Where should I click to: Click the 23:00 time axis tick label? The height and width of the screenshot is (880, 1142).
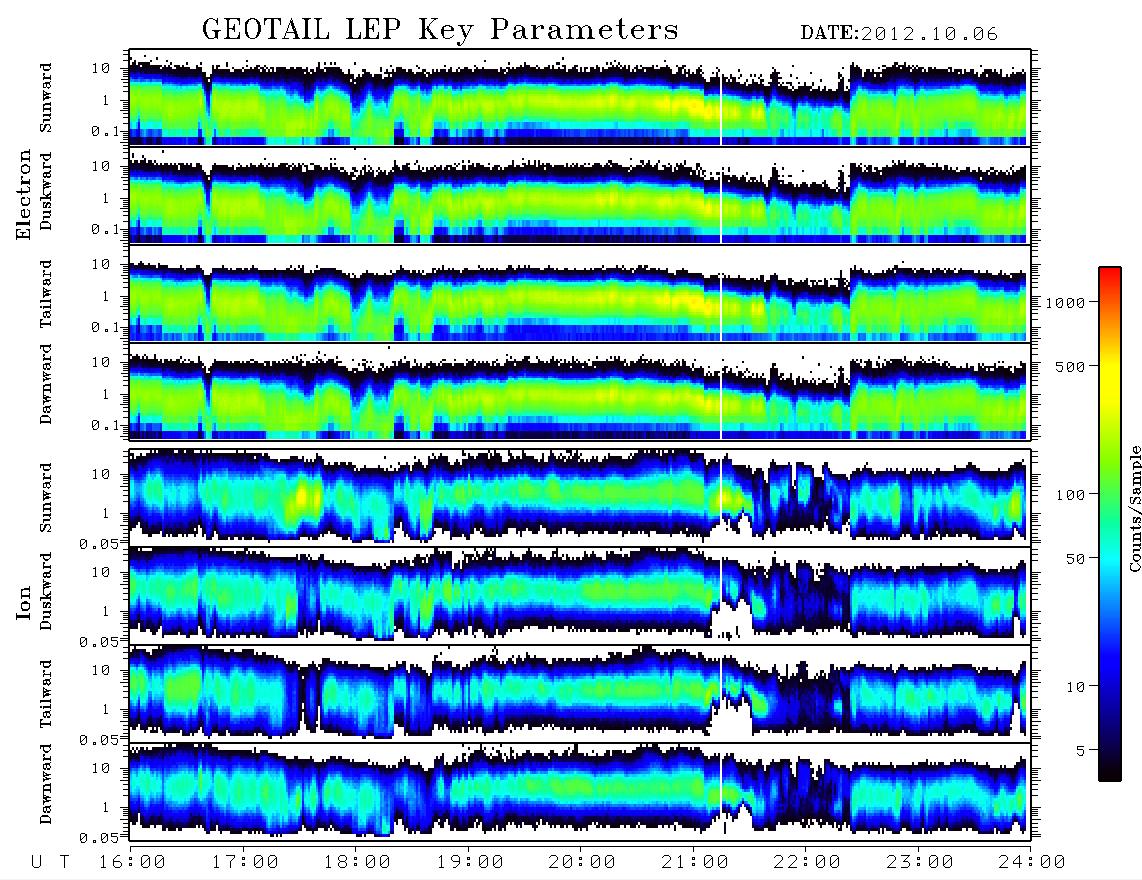pos(919,862)
